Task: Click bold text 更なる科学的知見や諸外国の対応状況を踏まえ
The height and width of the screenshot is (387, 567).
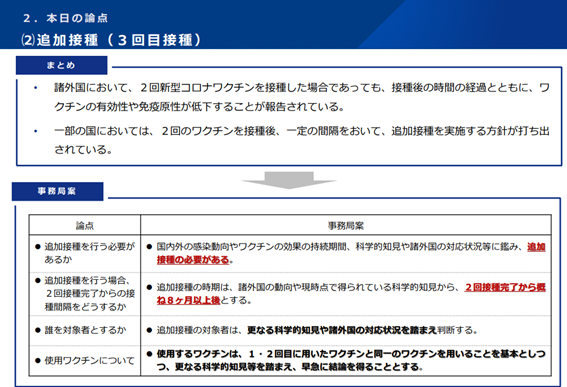Action: 342,330
